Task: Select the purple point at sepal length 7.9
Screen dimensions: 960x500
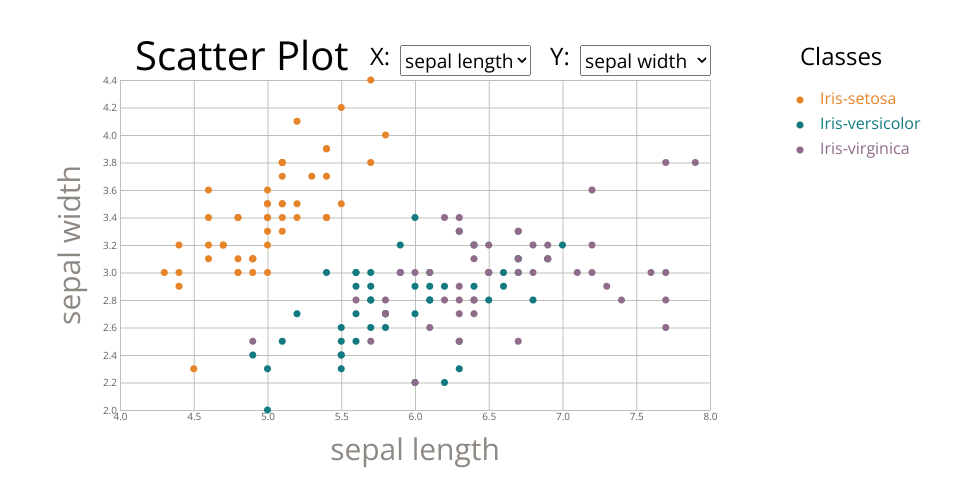Action: [695, 162]
